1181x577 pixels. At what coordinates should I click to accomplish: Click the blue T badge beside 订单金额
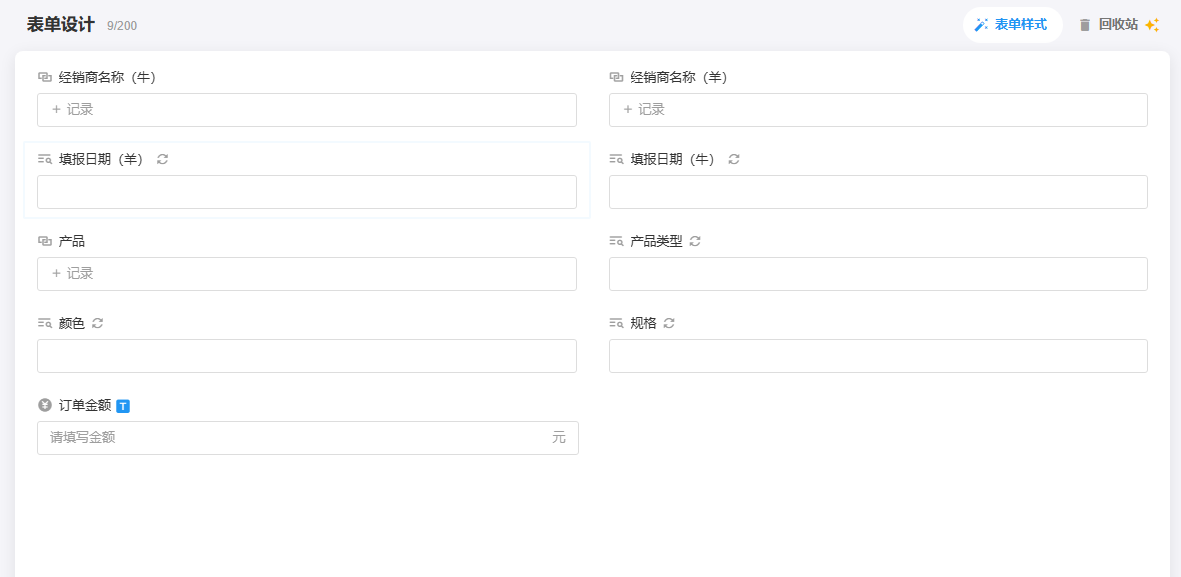123,406
